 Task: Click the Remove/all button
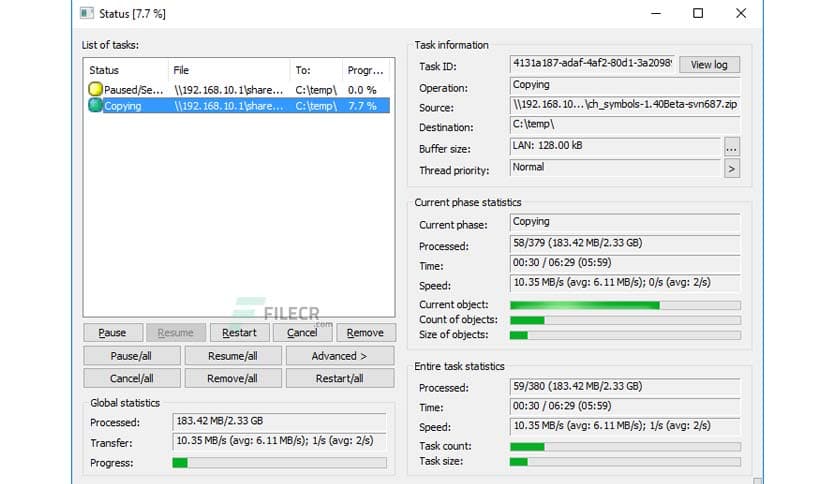point(232,379)
